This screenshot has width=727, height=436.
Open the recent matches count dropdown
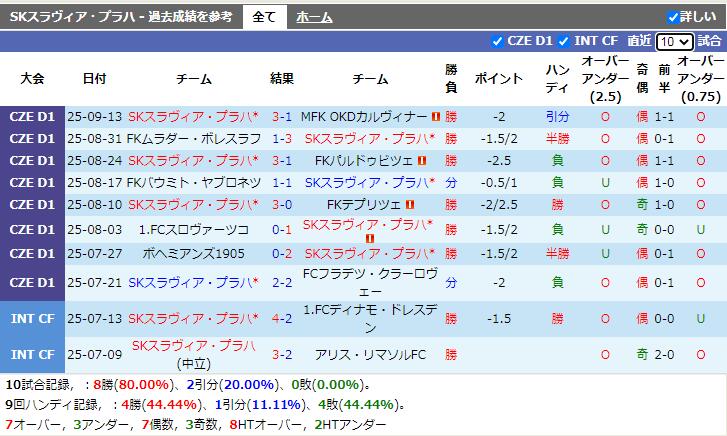point(675,42)
